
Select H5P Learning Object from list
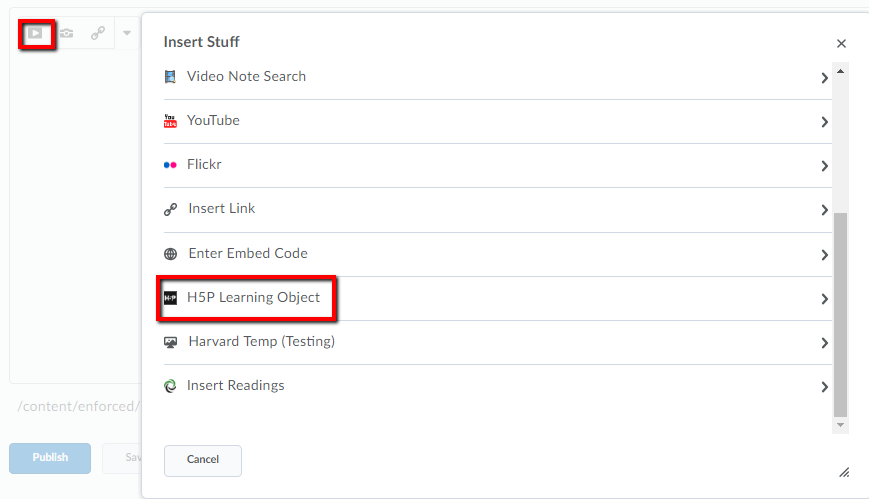tap(498, 298)
